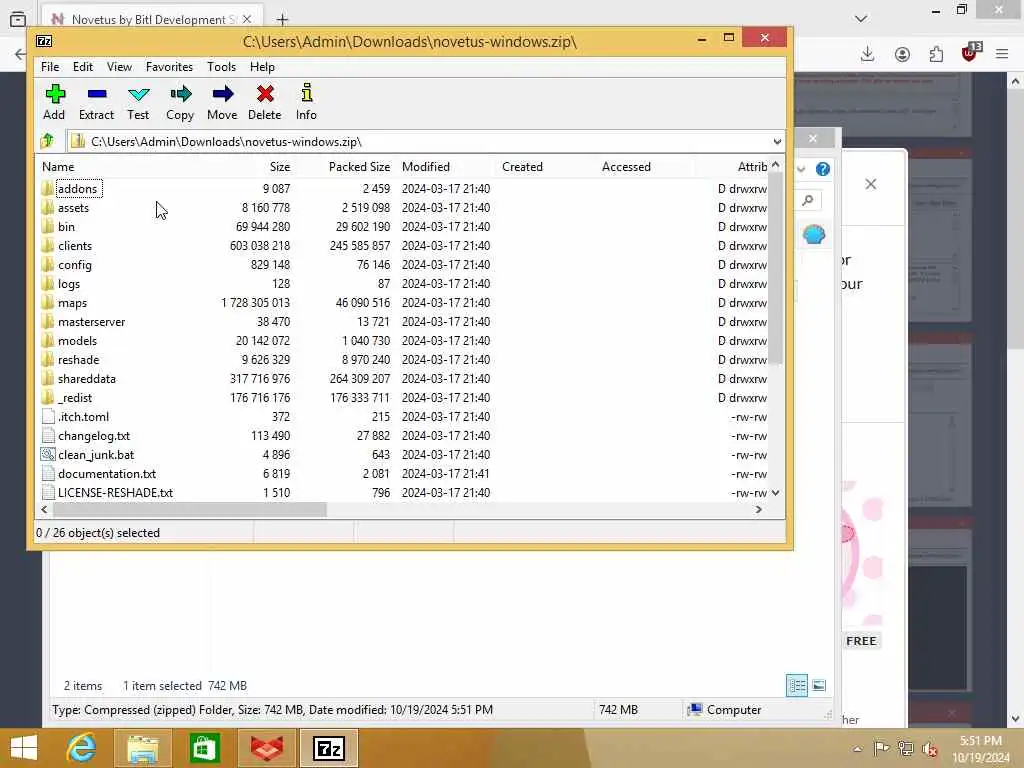Click the Test archive toolbar button

(x=138, y=102)
